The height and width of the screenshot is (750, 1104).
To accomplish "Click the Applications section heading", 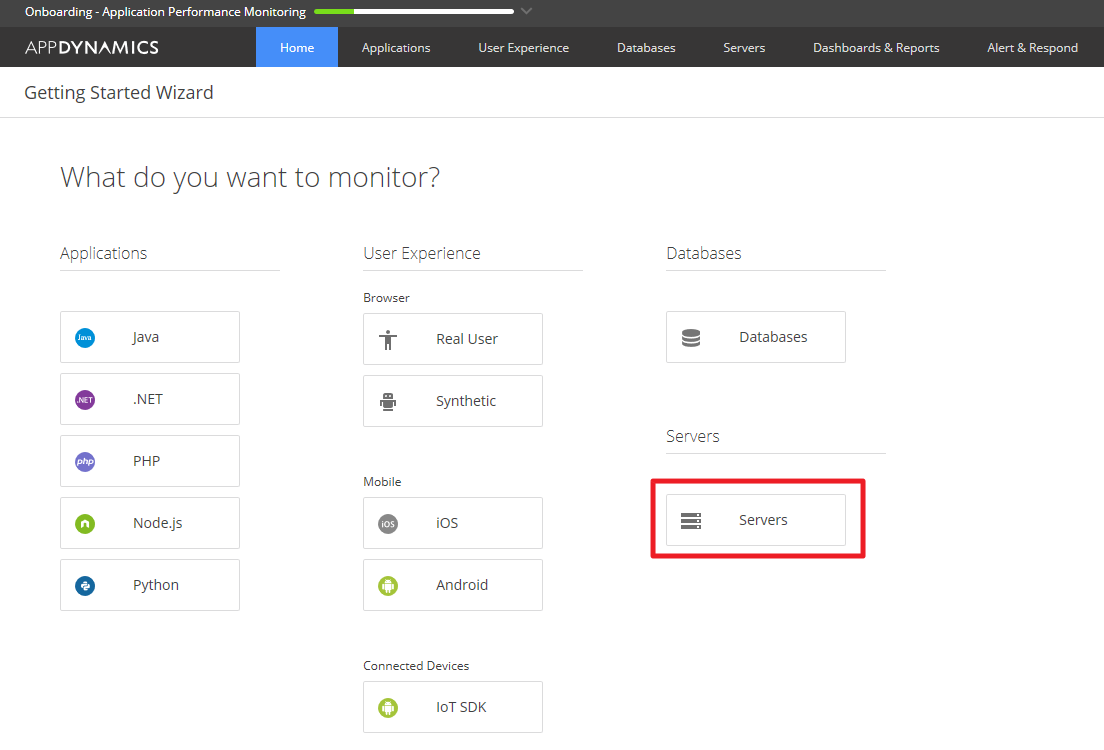I will 104,254.
